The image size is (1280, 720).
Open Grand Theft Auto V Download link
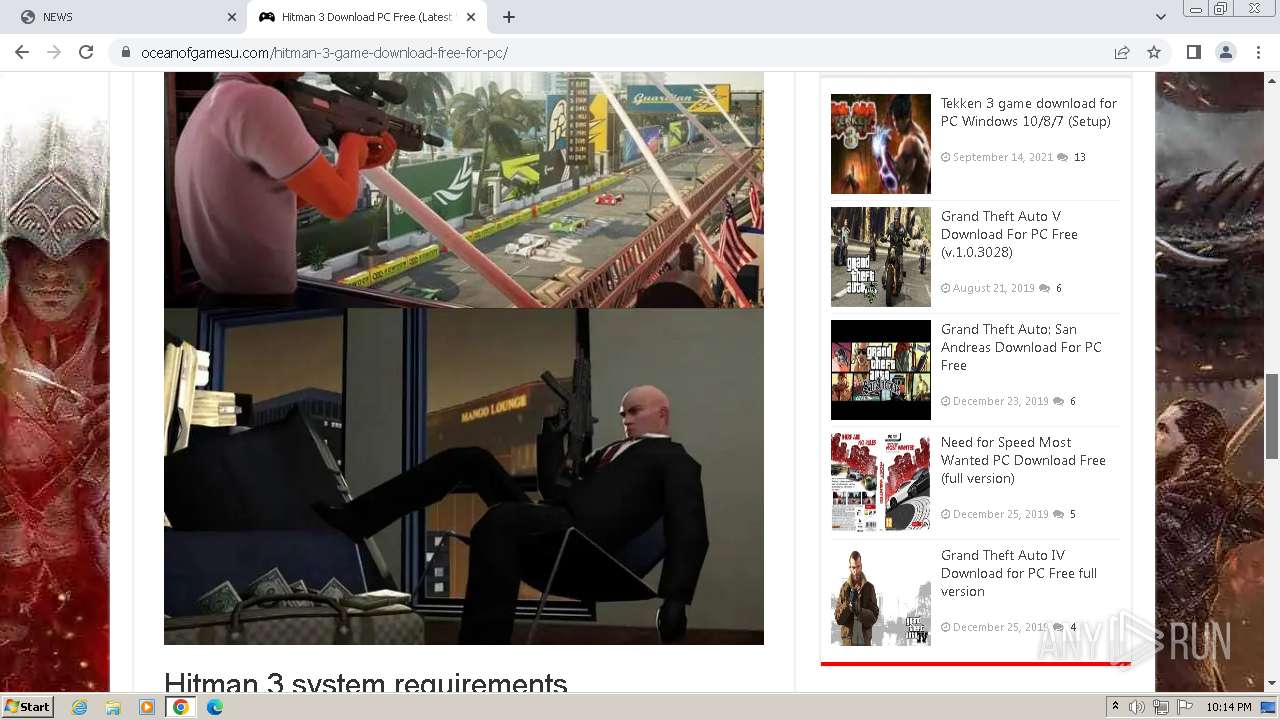tap(1010, 234)
